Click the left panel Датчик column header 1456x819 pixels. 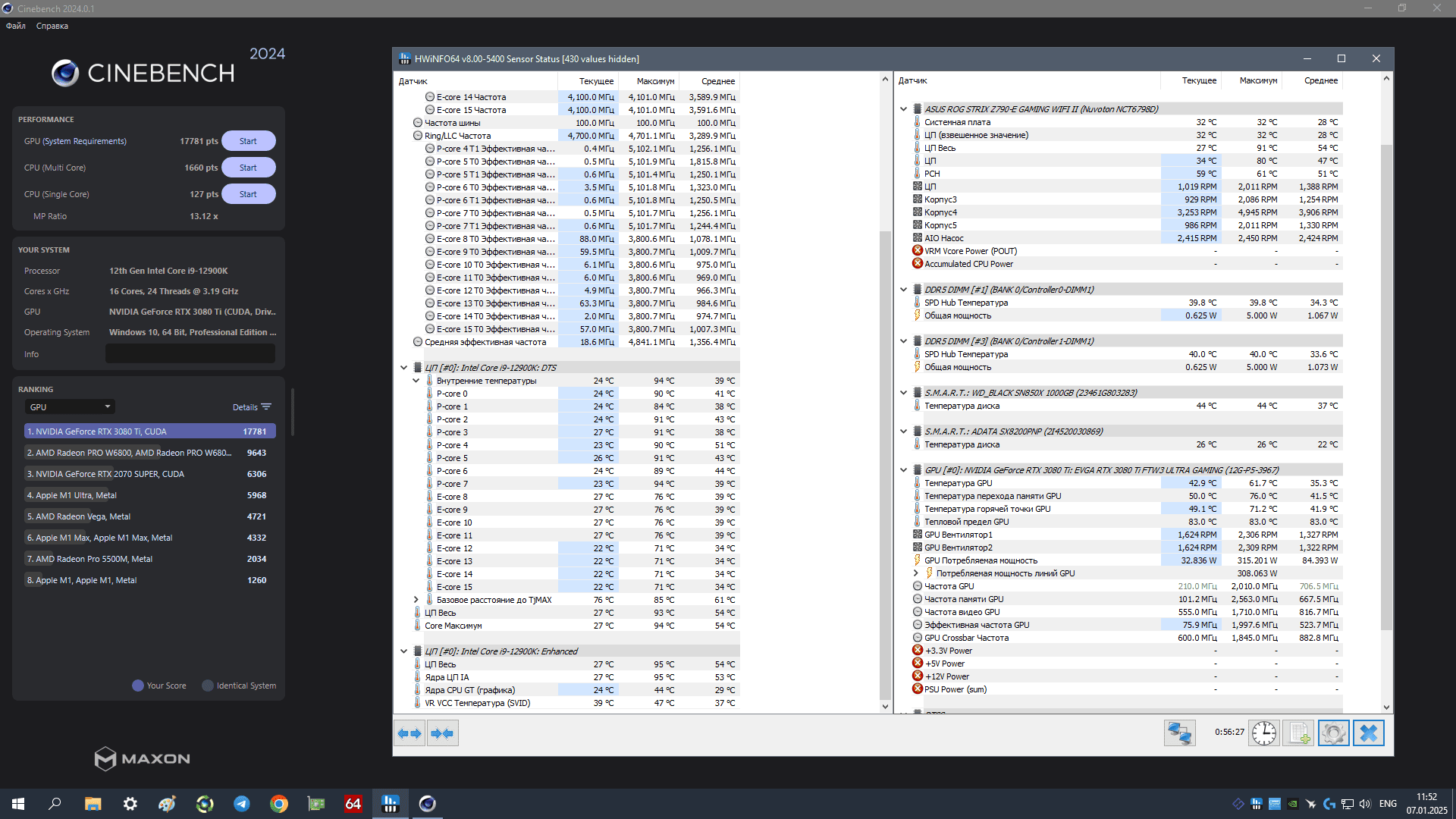476,81
